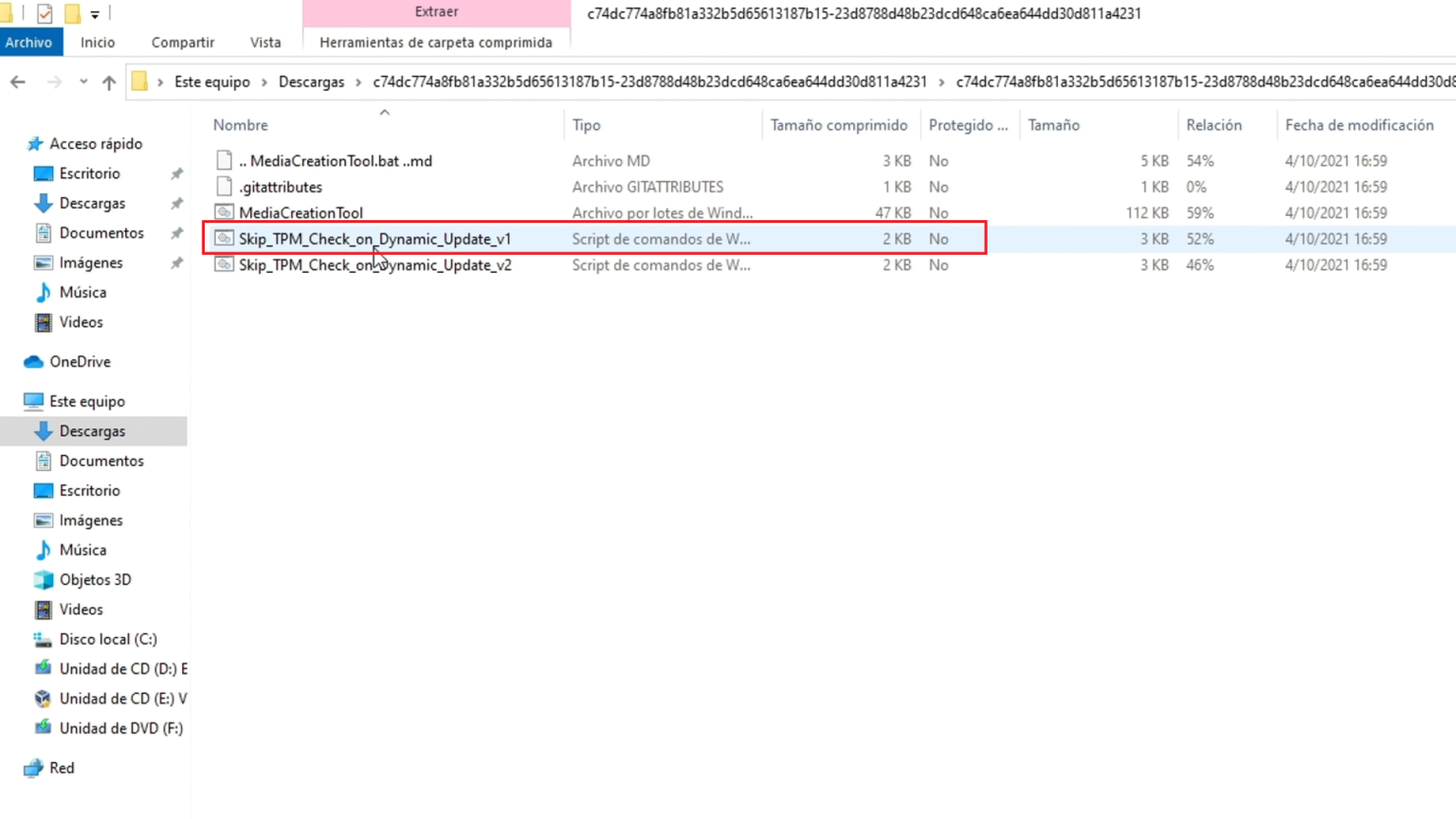
Task: Sort by the Protegido column header
Action: [968, 125]
